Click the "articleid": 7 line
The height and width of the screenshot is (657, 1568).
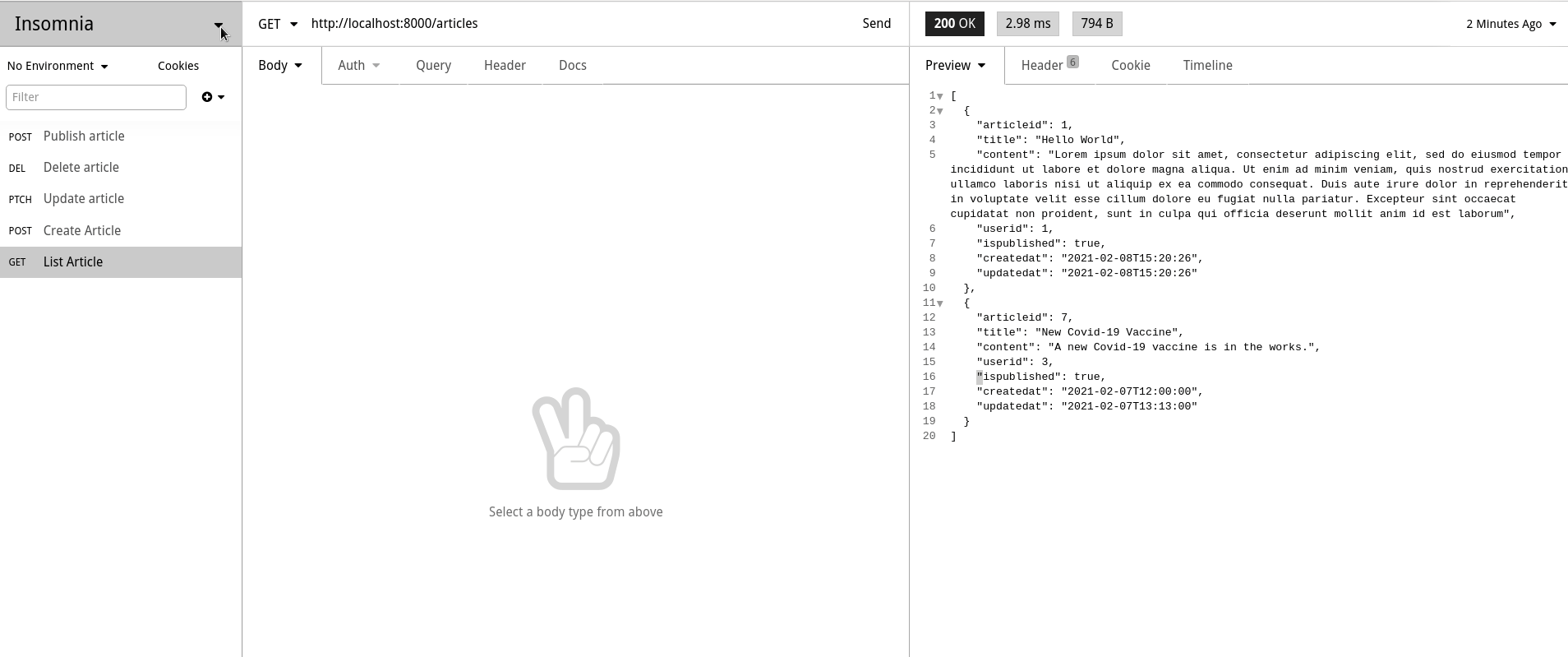coord(1025,317)
